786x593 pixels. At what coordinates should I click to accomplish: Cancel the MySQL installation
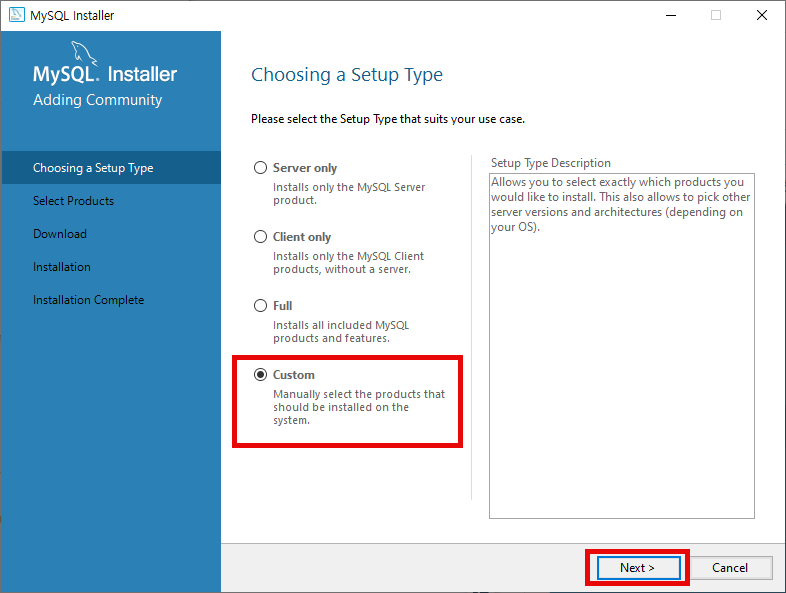click(x=730, y=567)
